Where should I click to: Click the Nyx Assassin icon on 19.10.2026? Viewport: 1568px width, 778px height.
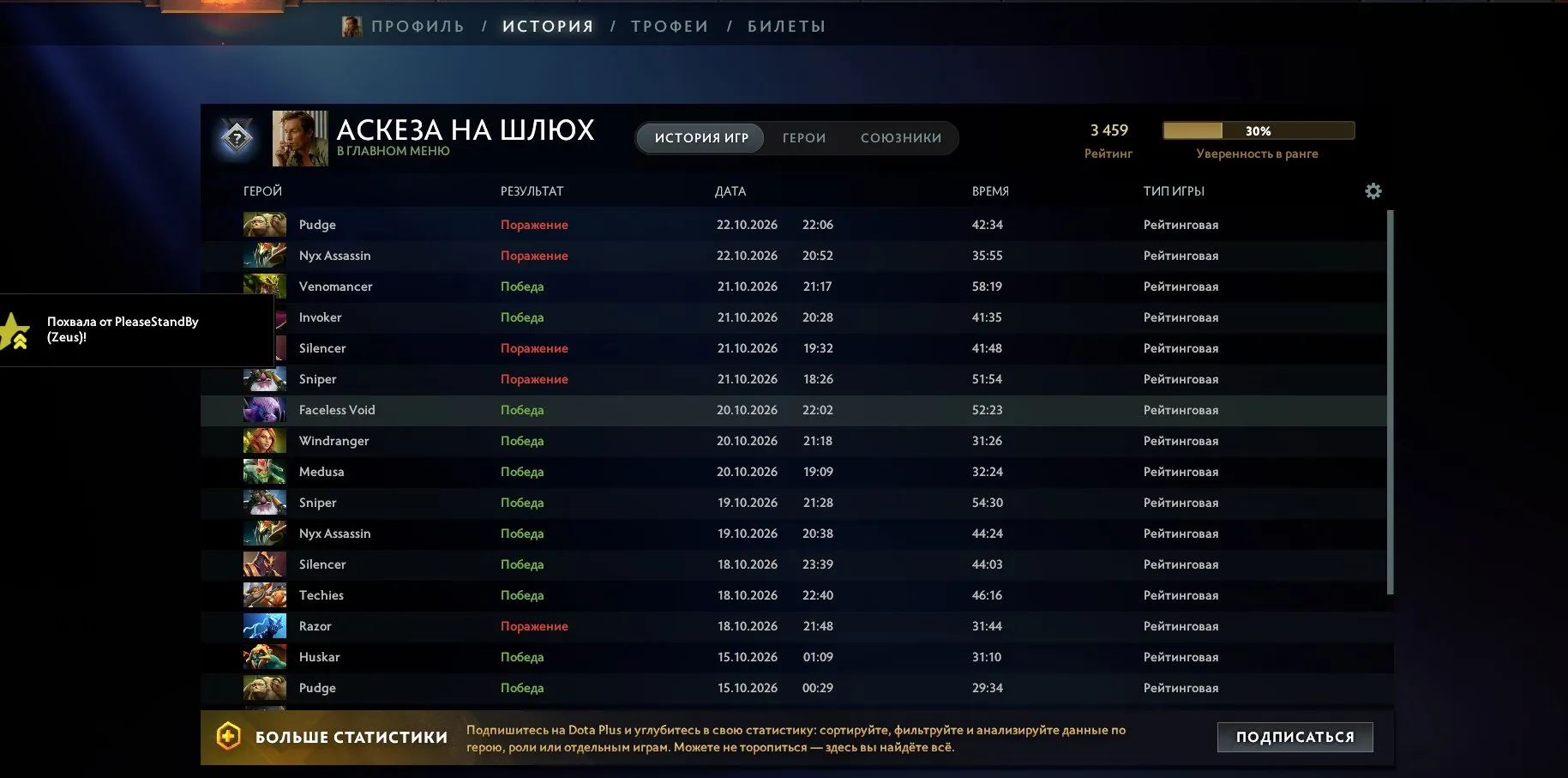[265, 534]
